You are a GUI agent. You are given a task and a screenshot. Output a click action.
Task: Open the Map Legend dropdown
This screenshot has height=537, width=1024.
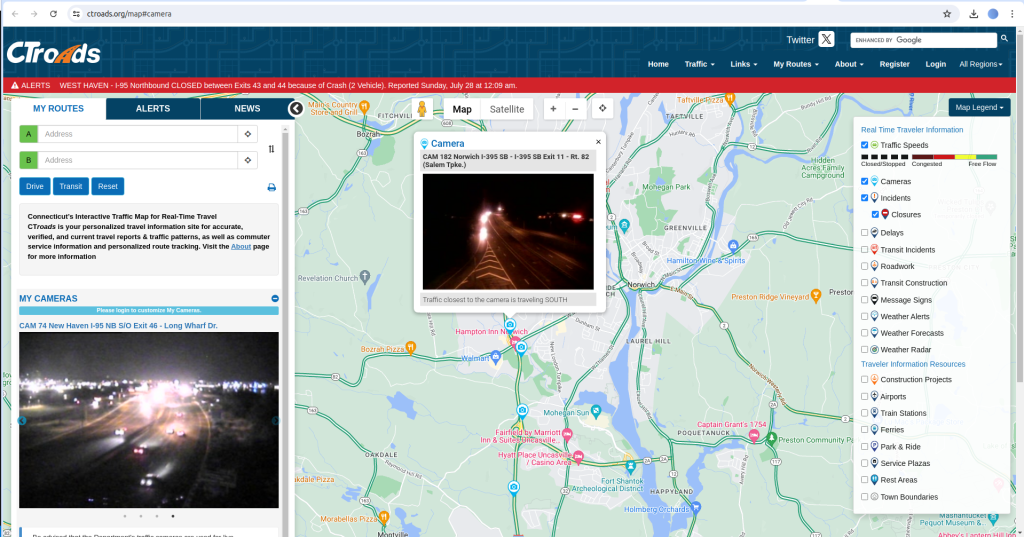coord(979,107)
